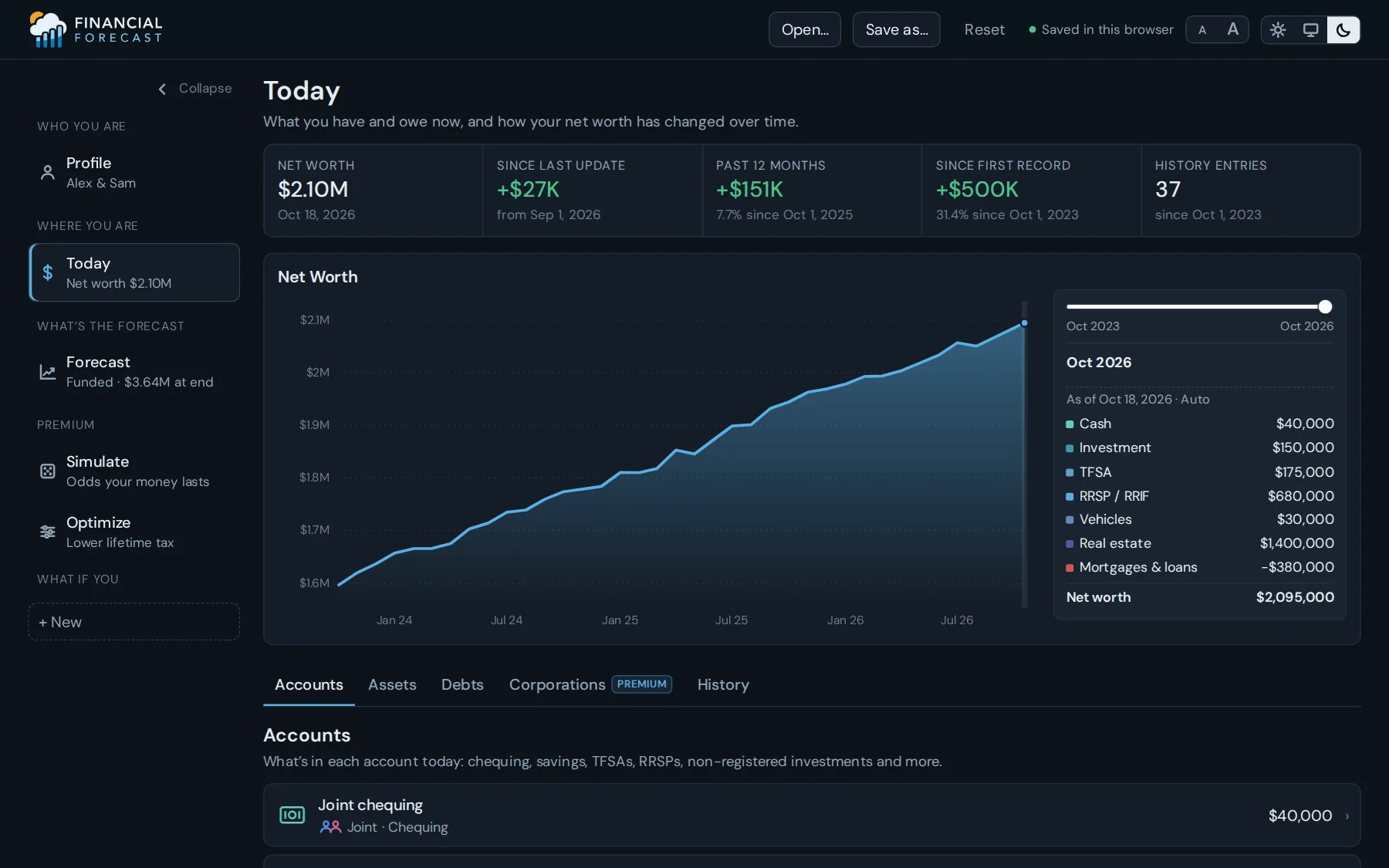Choose the larger text size A
Image resolution: width=1389 pixels, height=868 pixels.
tap(1233, 29)
